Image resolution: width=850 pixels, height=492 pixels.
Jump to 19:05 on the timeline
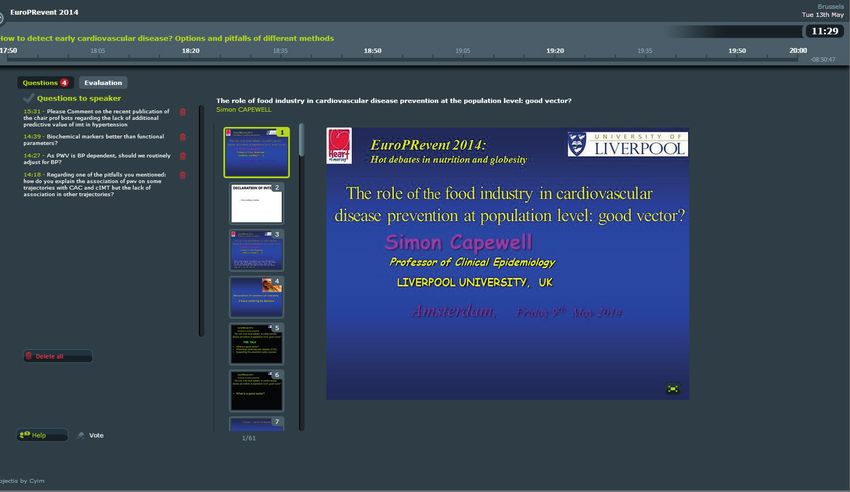(462, 51)
